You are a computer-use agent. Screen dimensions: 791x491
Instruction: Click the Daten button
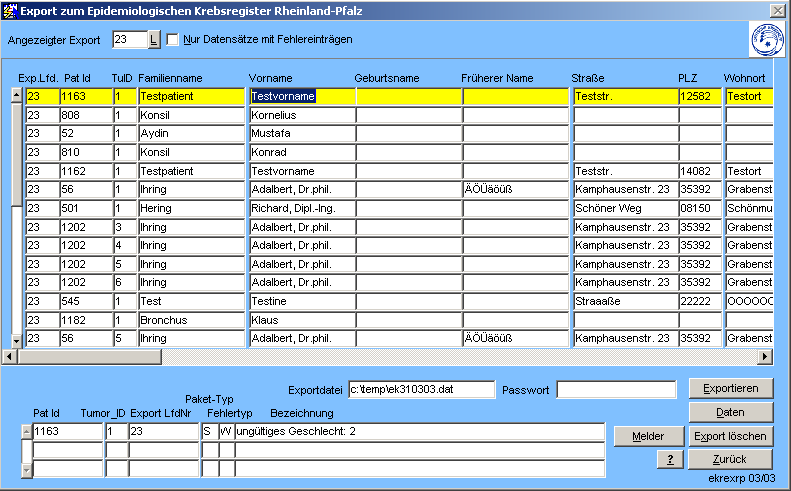[x=730, y=412]
